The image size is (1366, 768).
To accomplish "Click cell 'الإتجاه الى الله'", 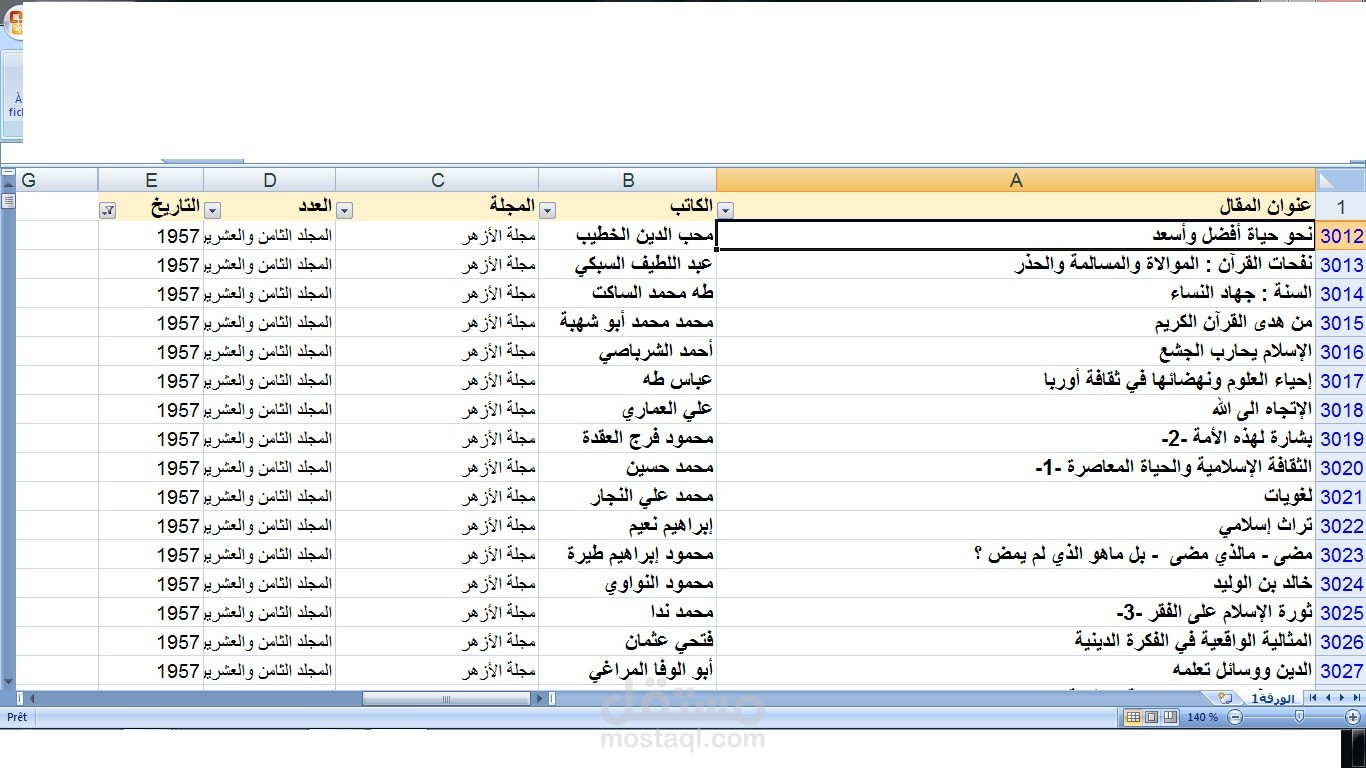I will pyautogui.click(x=1017, y=410).
